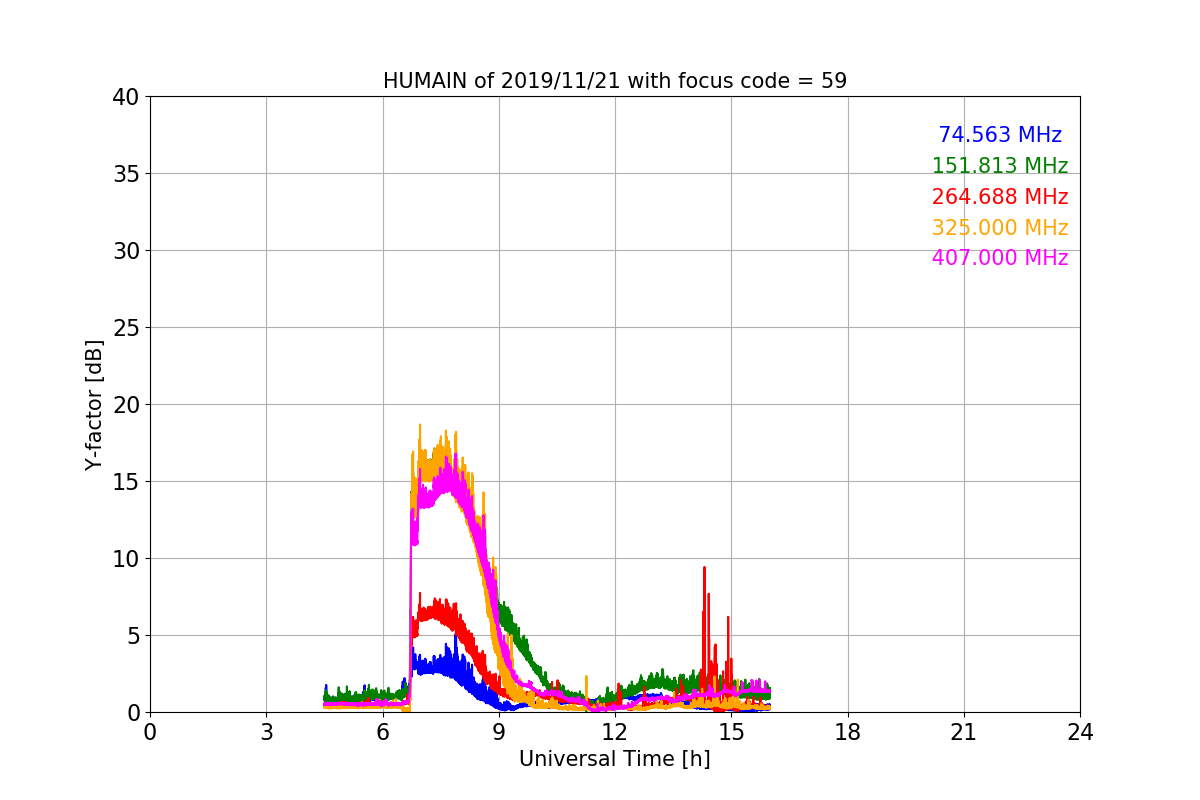Image resolution: width=1200 pixels, height=800 pixels.
Task: Click the Y-factor [dB] axis label
Action: [x=94, y=404]
